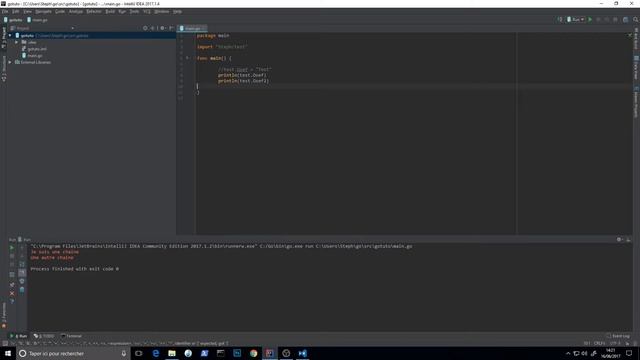Expand the .idea folder
The height and width of the screenshot is (360, 640).
17,42
